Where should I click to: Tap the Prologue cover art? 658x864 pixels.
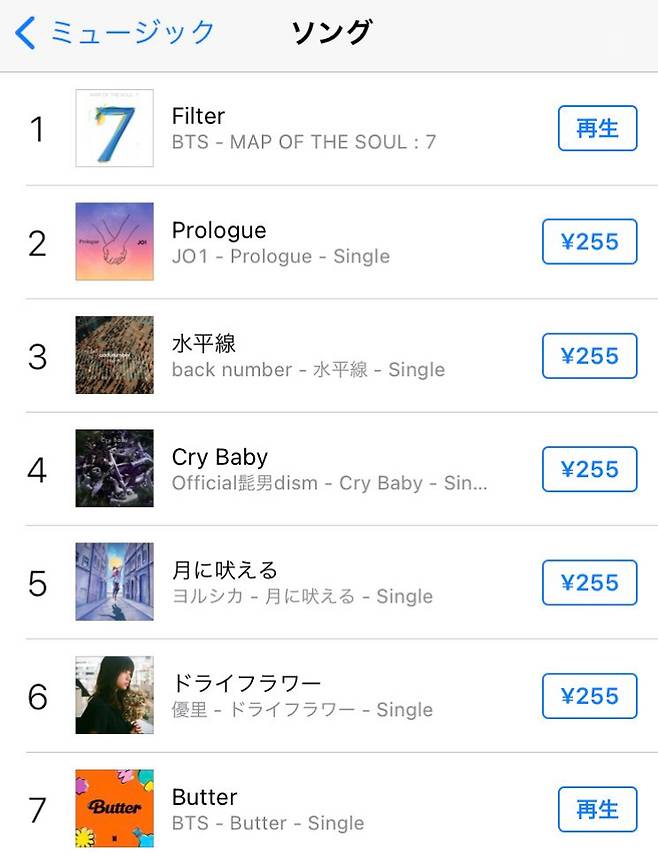114,242
